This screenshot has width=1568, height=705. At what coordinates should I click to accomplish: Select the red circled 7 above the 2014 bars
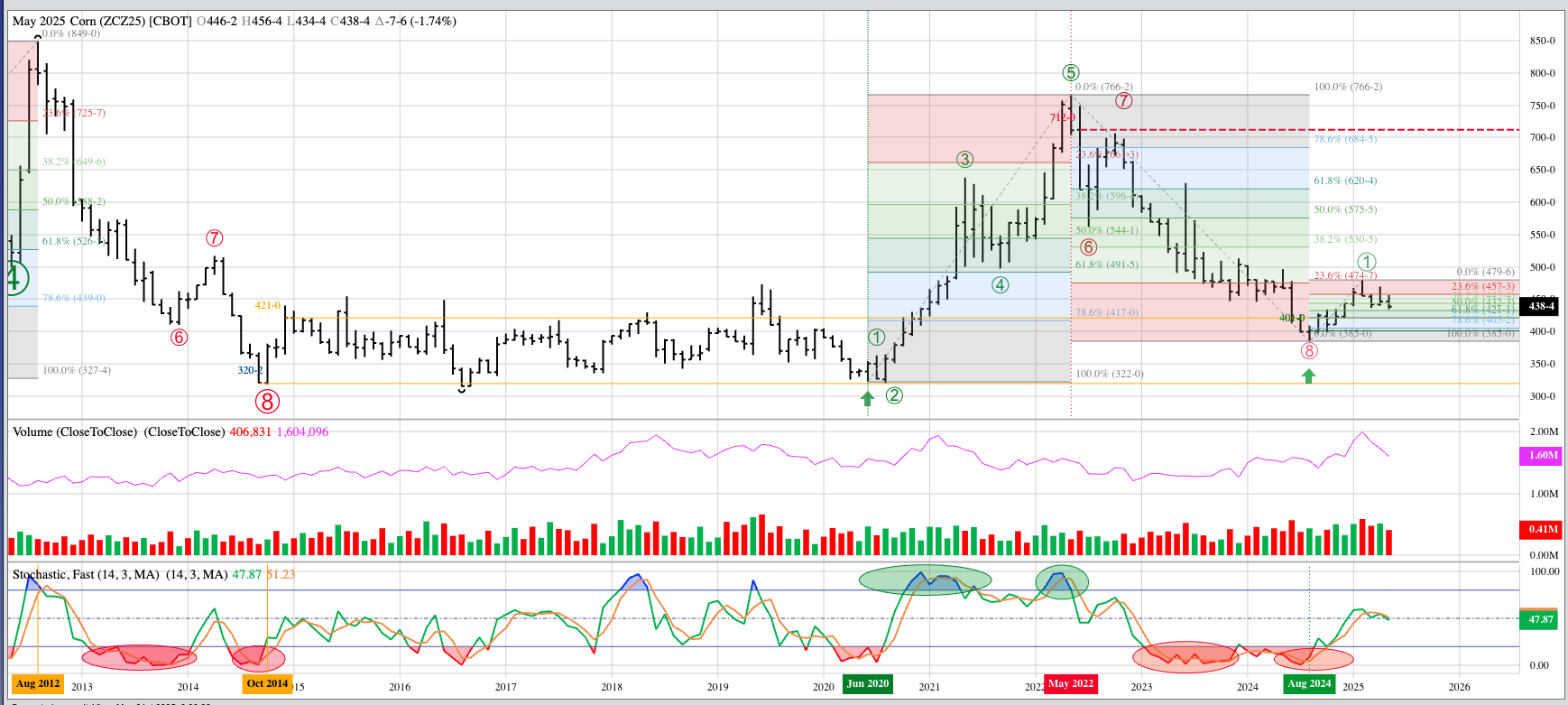tap(214, 238)
